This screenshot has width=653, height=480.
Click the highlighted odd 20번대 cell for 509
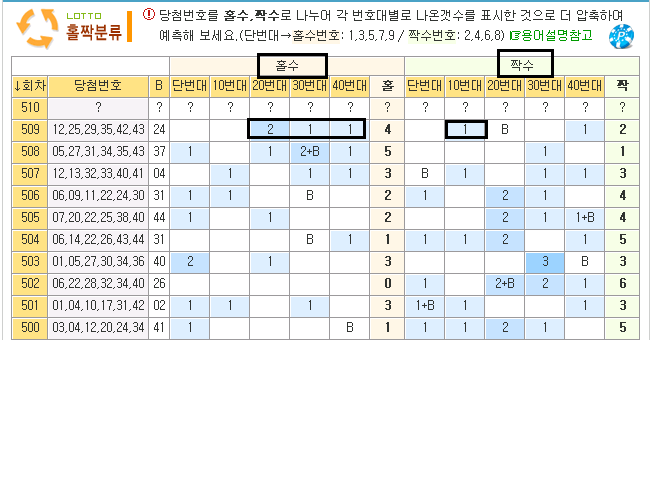[270, 129]
